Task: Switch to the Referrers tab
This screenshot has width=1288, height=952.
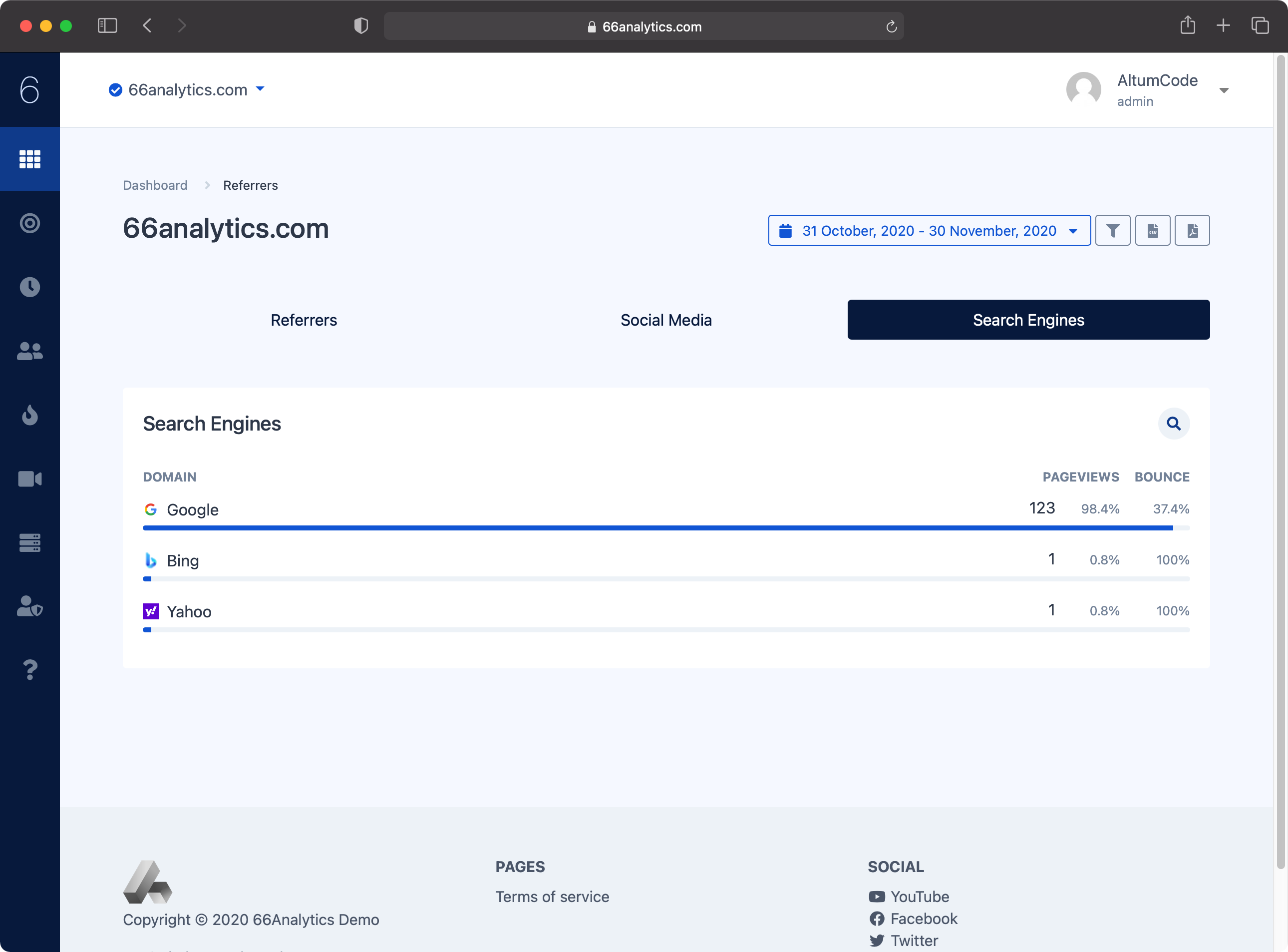Action: click(x=304, y=320)
